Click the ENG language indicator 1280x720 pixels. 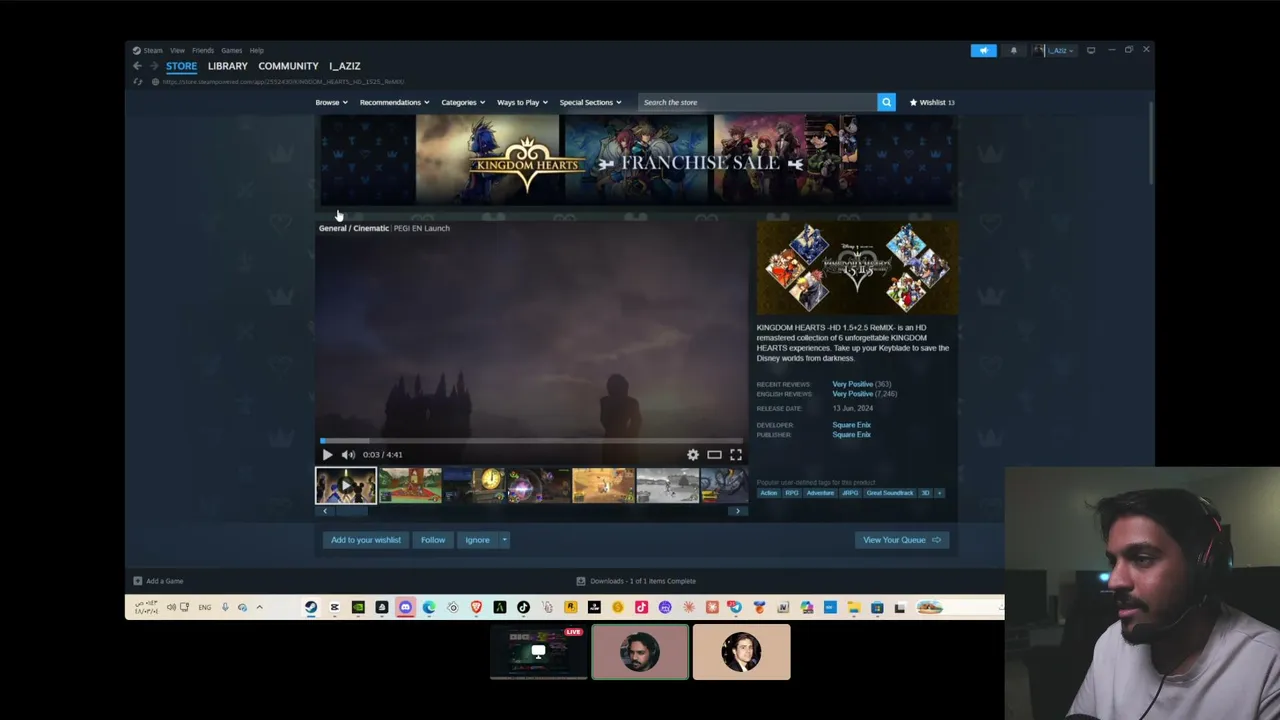204,607
